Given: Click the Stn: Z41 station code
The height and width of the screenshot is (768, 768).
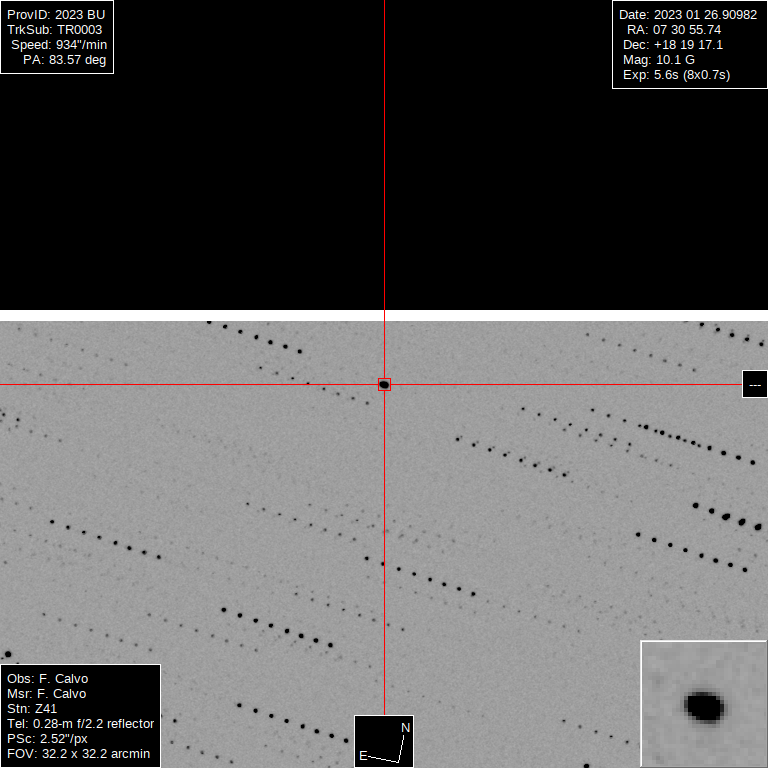Looking at the screenshot, I should coord(32,709).
